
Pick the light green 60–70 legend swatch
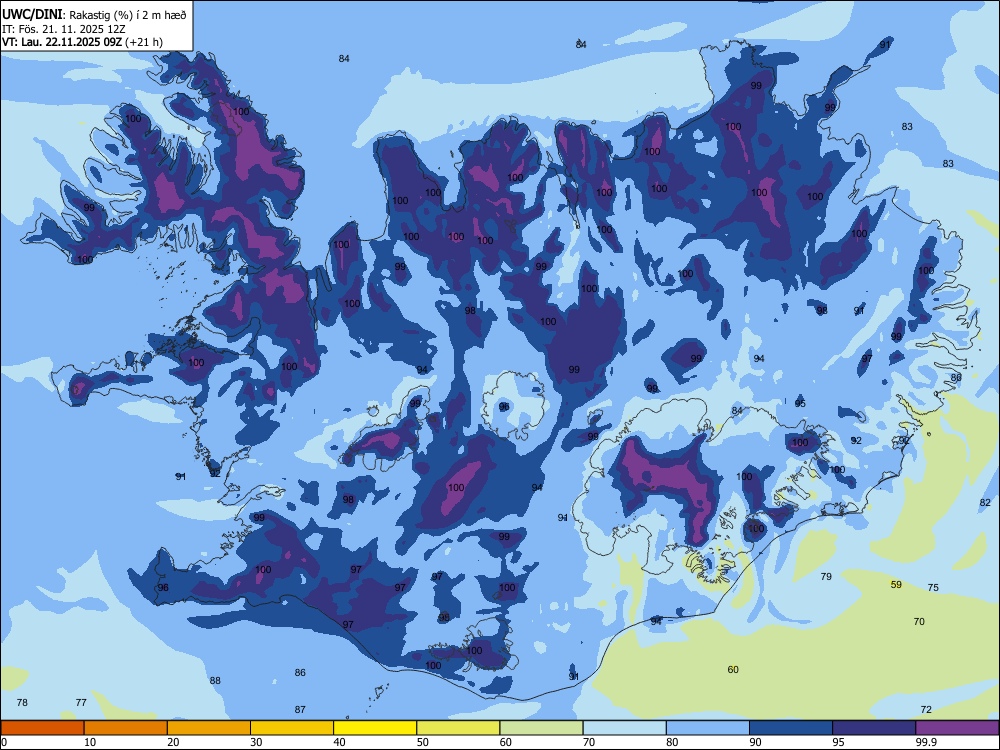coord(541,728)
